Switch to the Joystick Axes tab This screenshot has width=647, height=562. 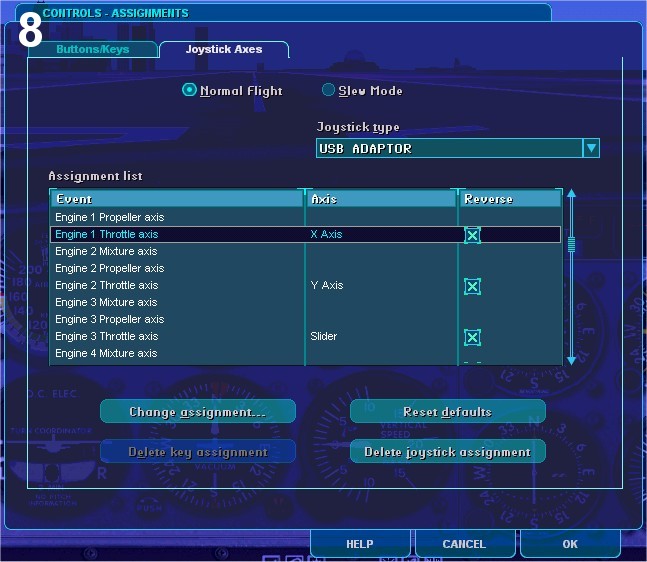224,49
